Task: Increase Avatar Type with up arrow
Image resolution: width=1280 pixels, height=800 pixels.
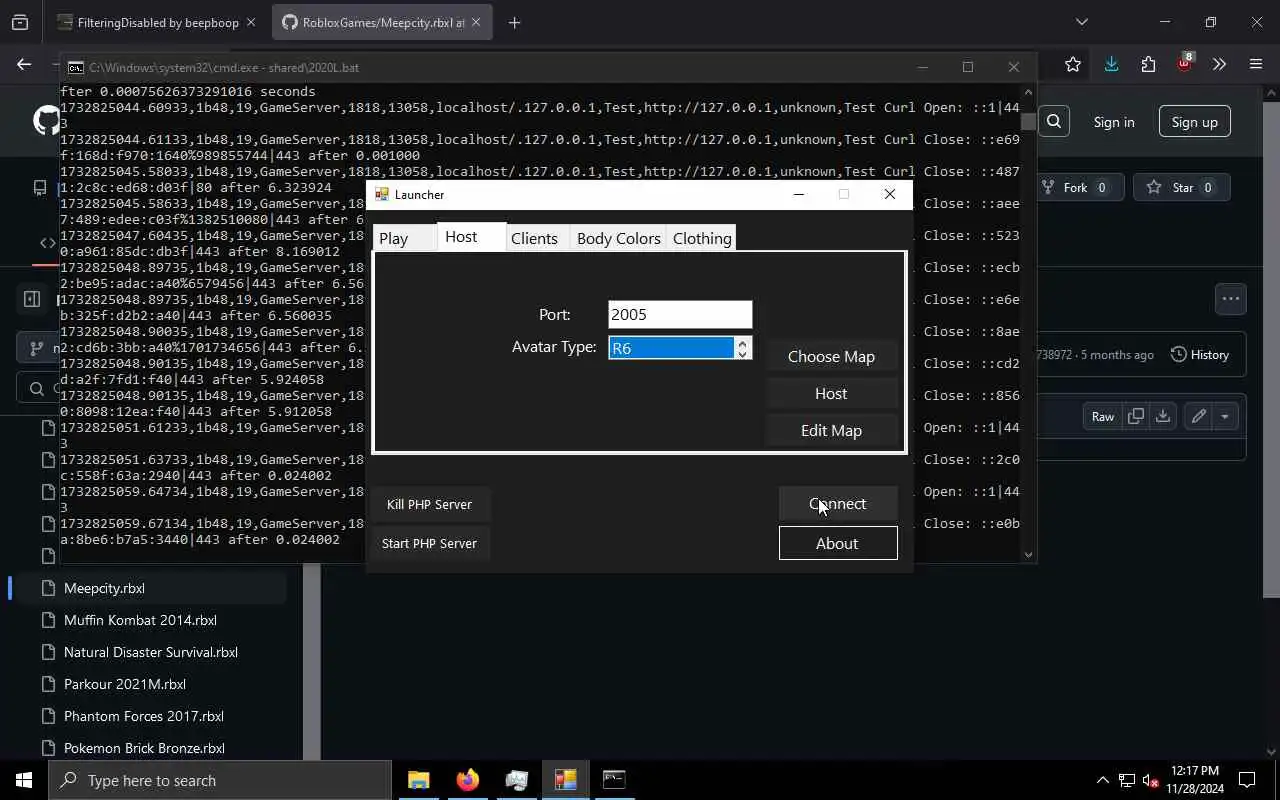Action: click(742, 343)
